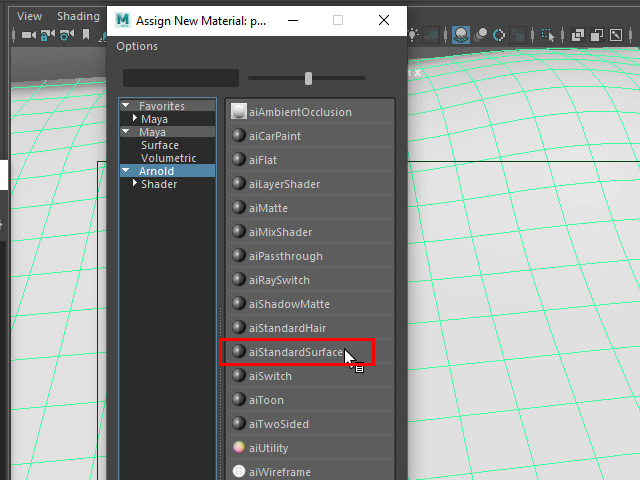The height and width of the screenshot is (480, 640).
Task: Click the shader search filter field
Action: click(180, 78)
